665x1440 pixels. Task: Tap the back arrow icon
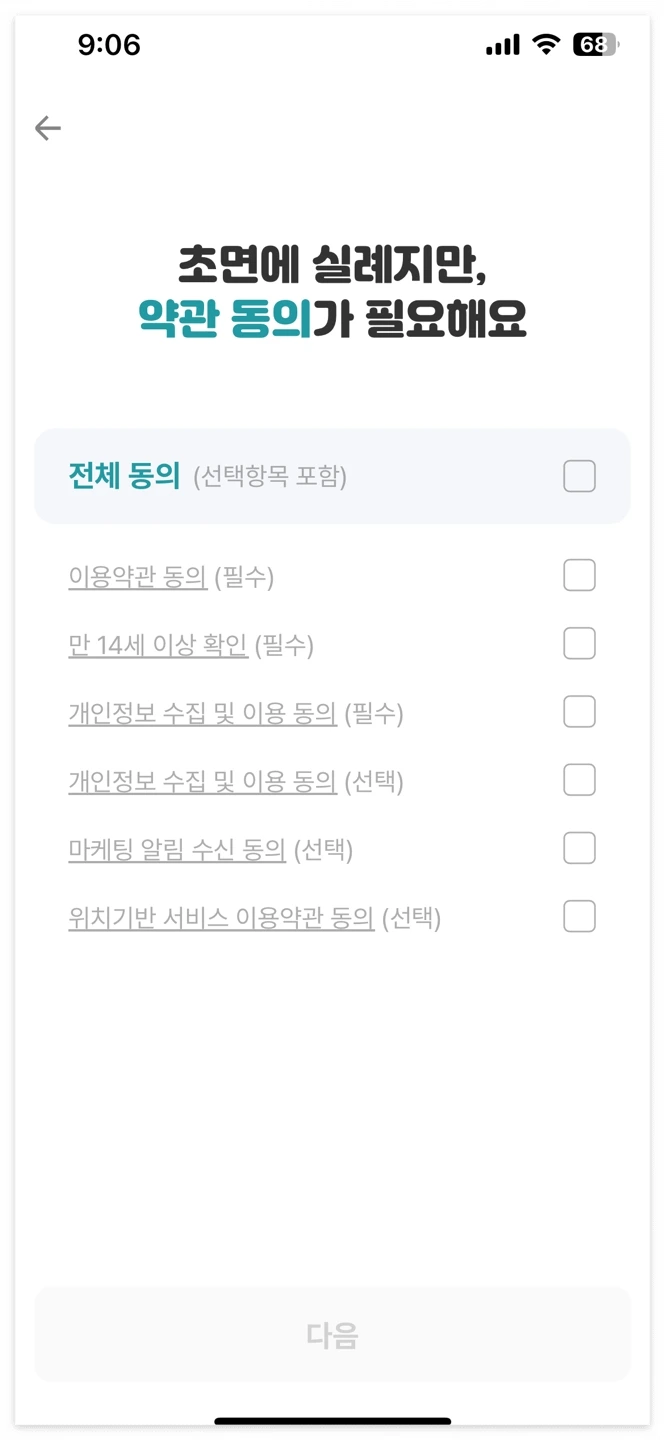pyautogui.click(x=48, y=128)
